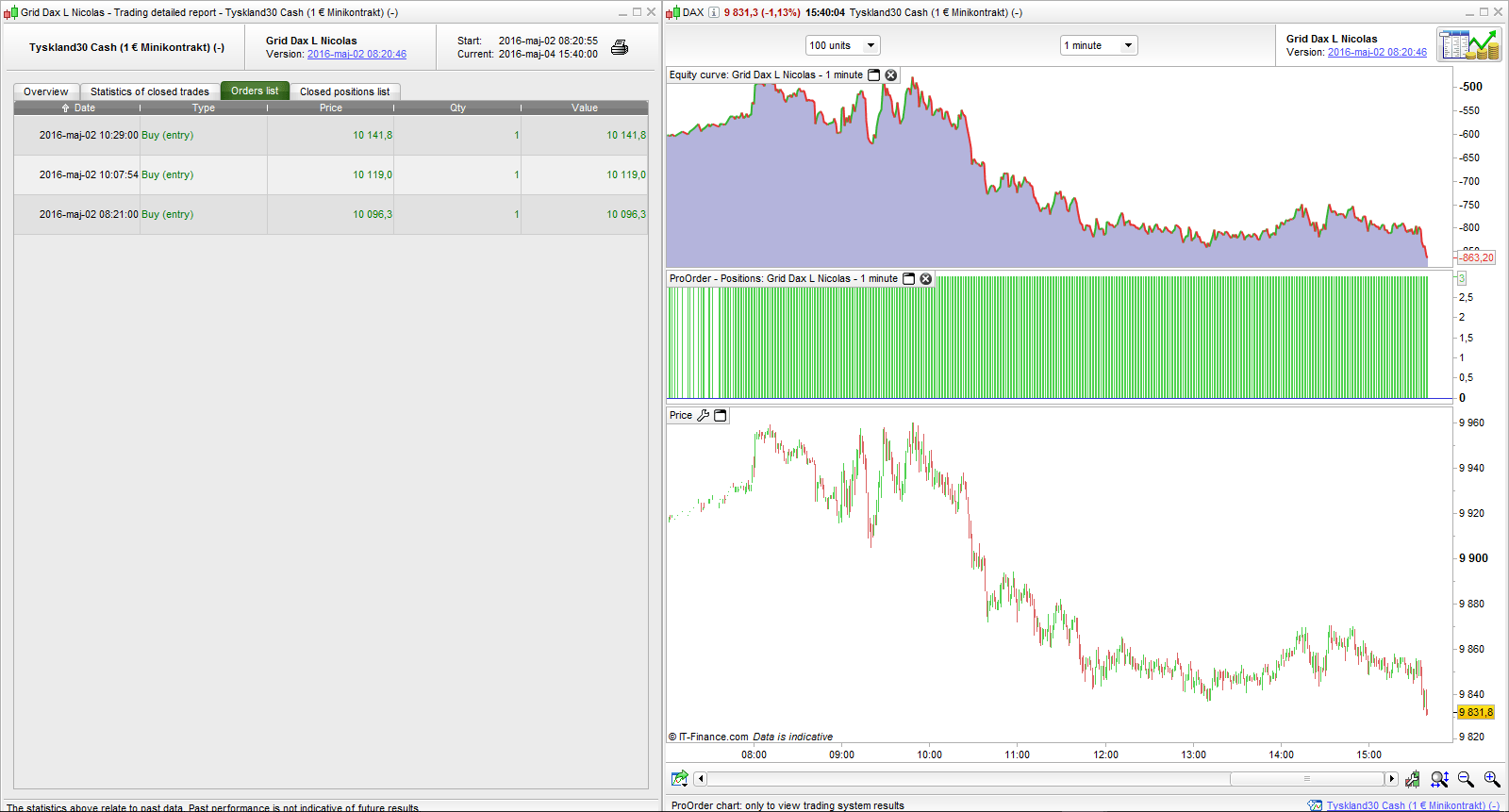Close the Equity curve panel
This screenshot has height=812, width=1509.
891,75
